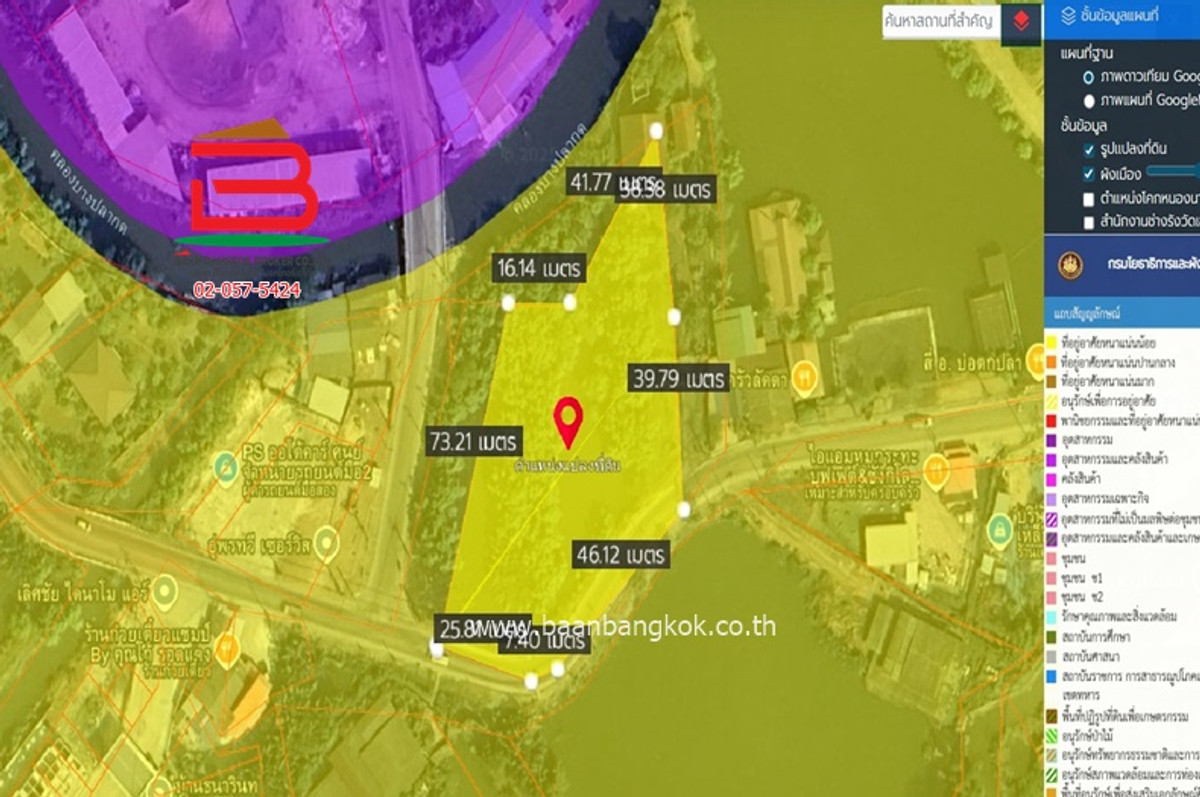Select the Google map image base map

1088,101
